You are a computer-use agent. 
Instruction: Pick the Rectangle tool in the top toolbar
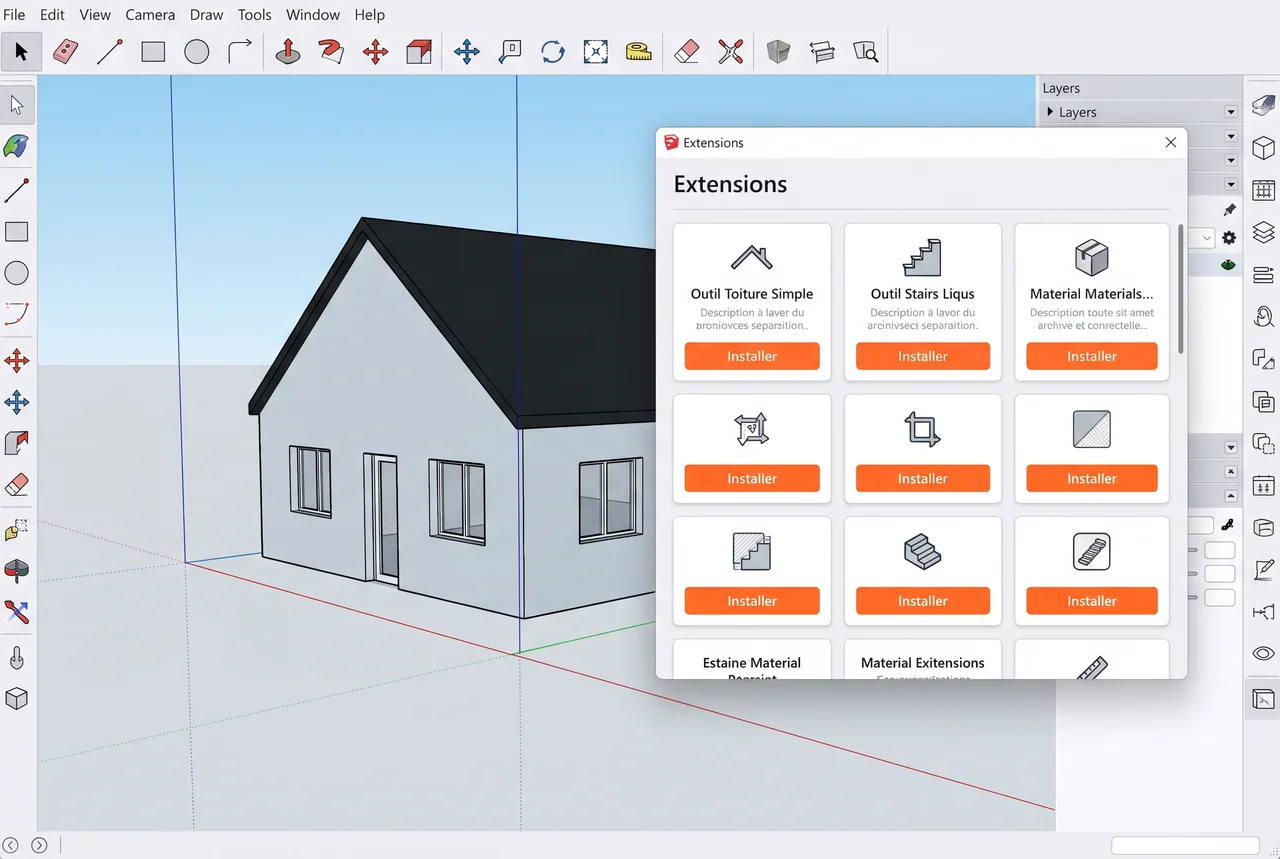(153, 52)
